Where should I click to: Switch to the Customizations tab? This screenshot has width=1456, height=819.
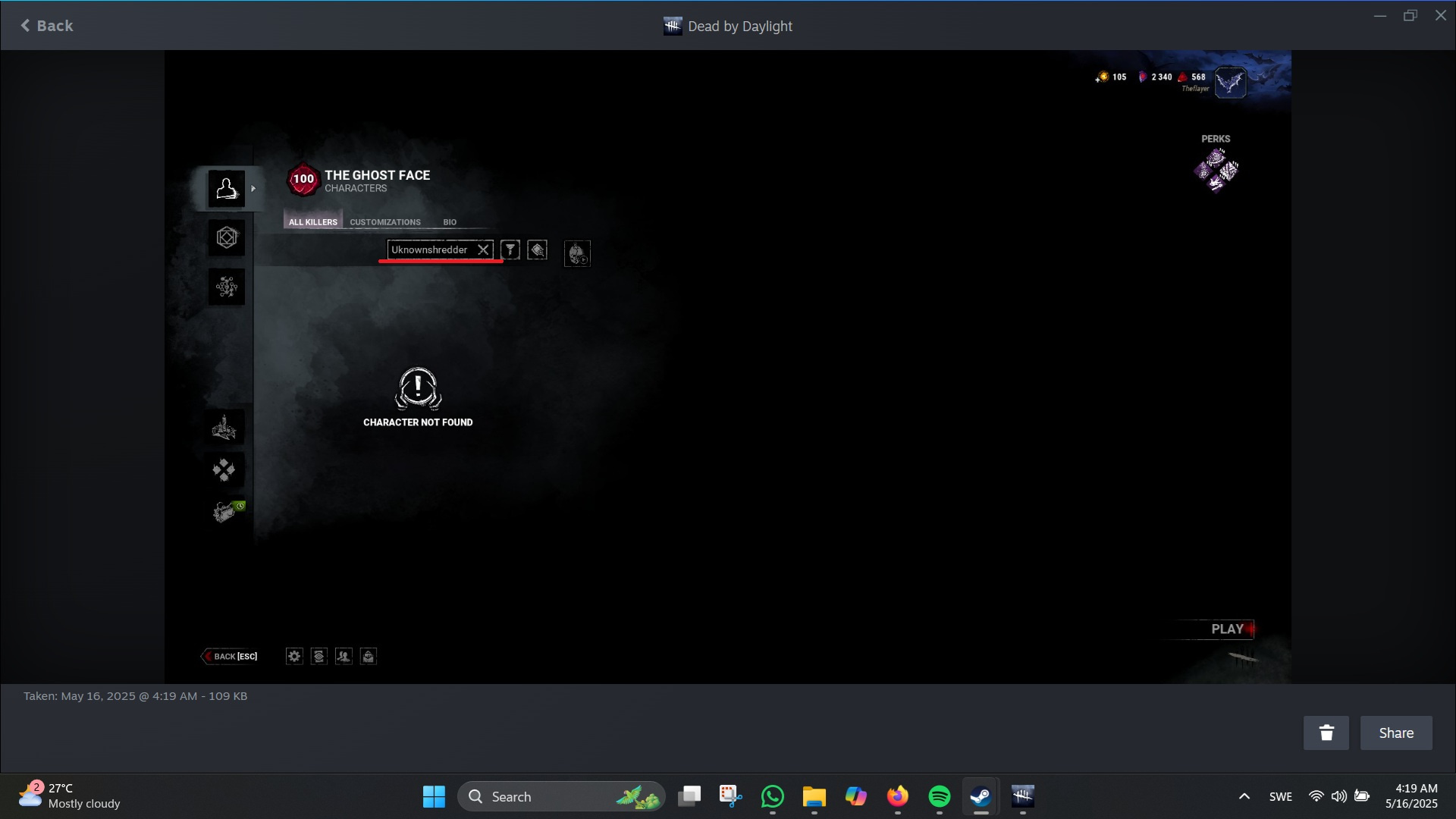(385, 222)
